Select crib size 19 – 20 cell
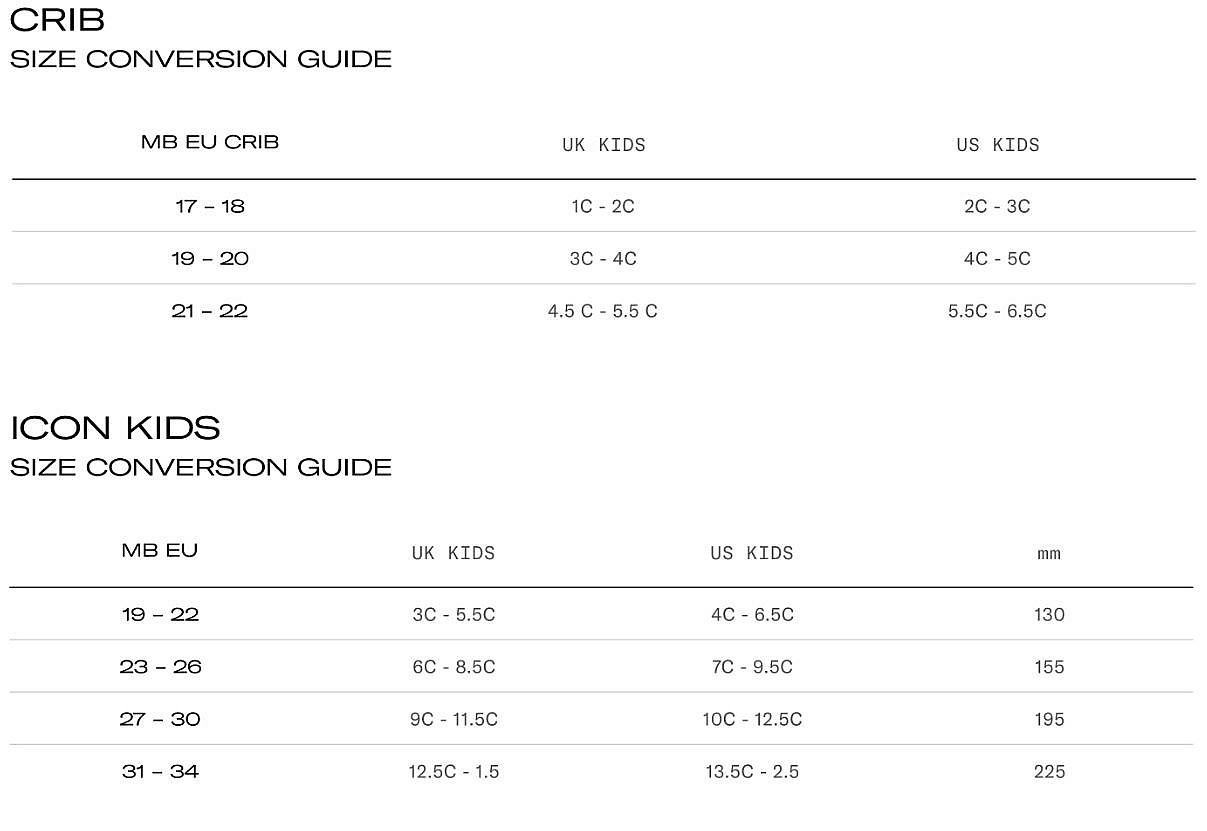Viewport: 1207px width, 831px height. [210, 258]
